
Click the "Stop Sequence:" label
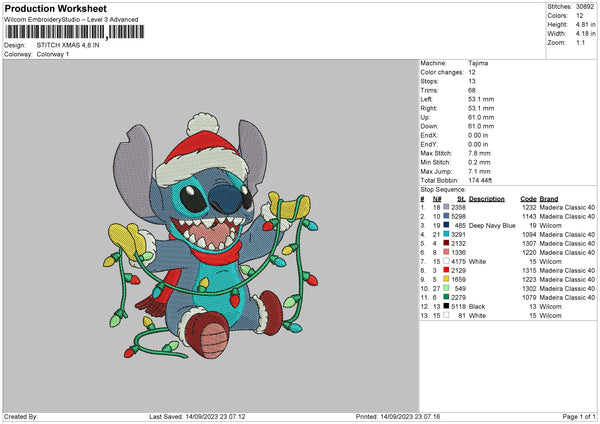[443, 189]
